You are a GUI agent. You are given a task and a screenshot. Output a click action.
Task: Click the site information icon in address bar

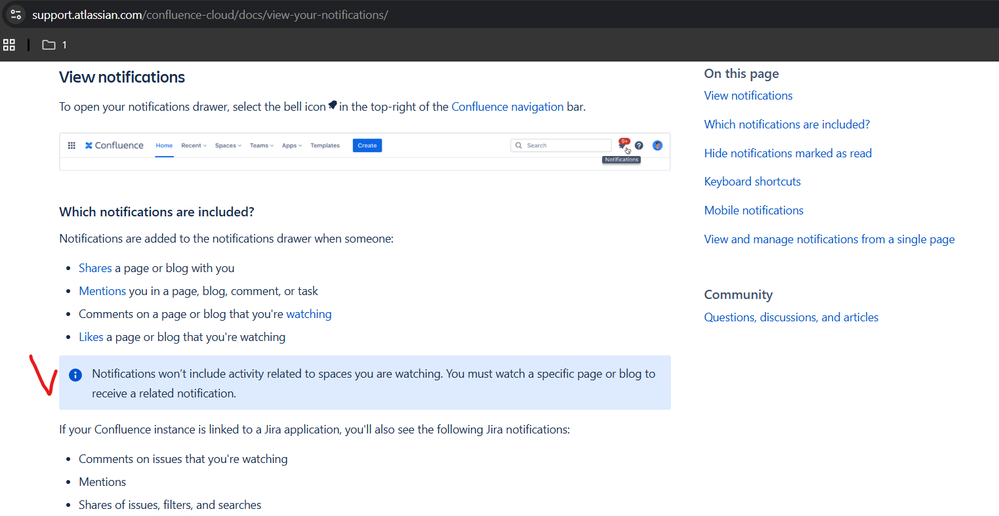16,14
